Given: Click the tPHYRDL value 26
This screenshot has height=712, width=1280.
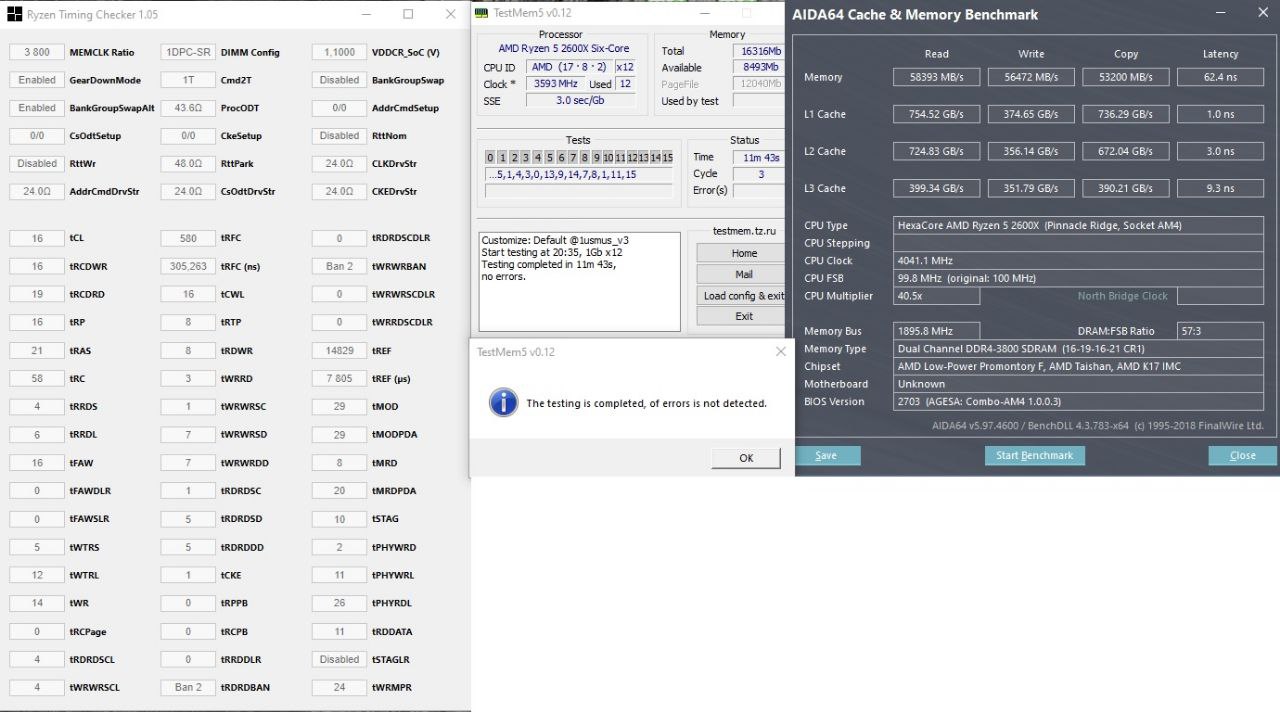Looking at the screenshot, I should (339, 603).
